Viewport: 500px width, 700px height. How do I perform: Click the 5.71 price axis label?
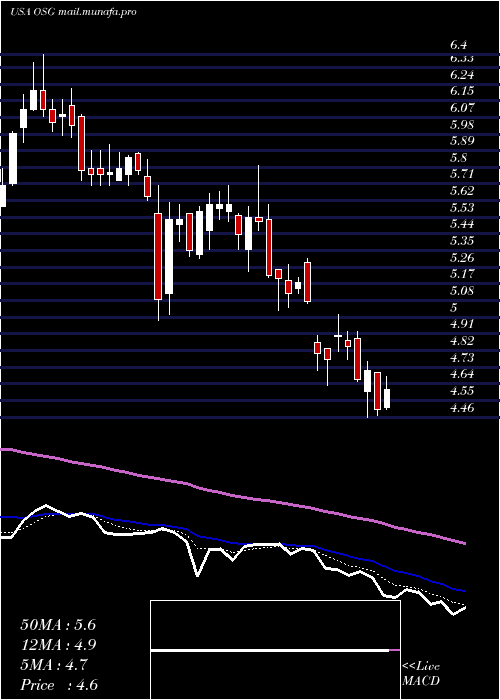coord(462,174)
